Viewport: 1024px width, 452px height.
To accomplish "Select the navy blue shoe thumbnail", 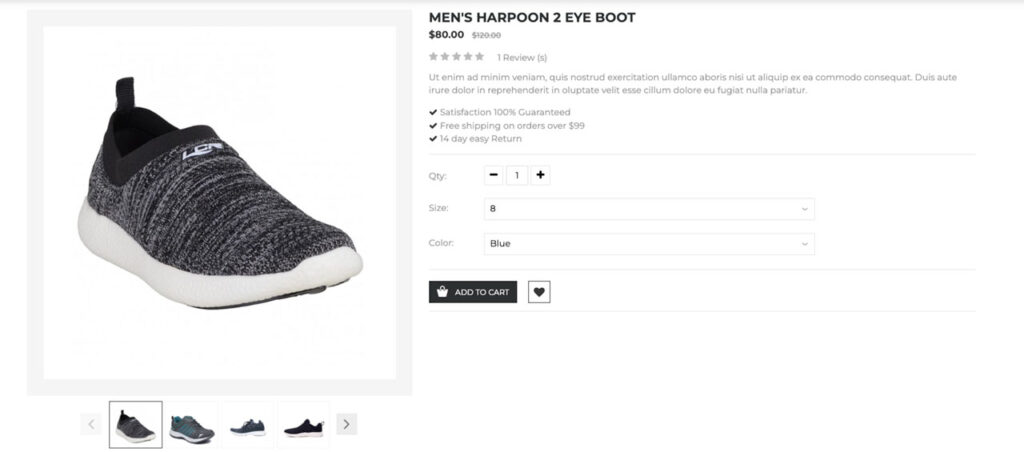I will coord(248,425).
